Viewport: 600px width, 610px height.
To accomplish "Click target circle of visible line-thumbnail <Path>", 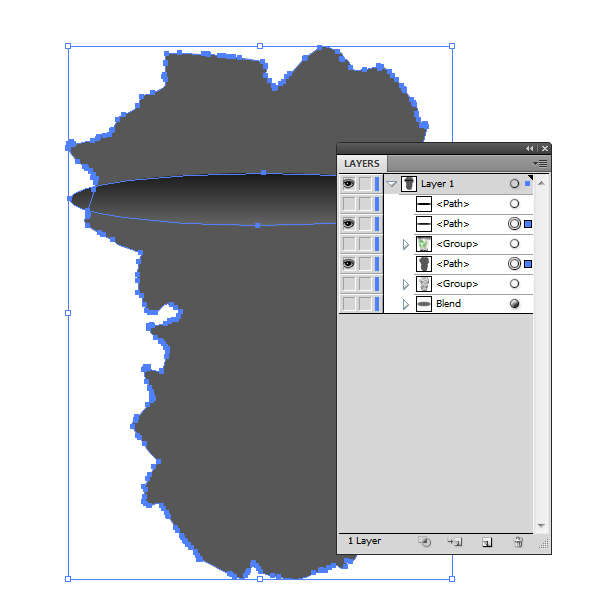I will point(514,224).
